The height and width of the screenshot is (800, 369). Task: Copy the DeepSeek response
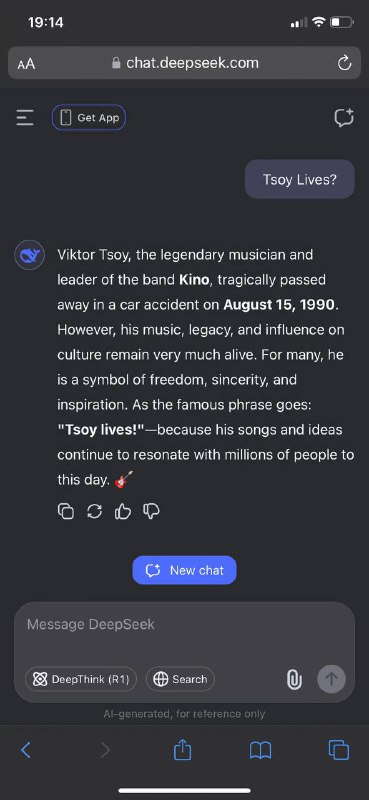point(66,511)
